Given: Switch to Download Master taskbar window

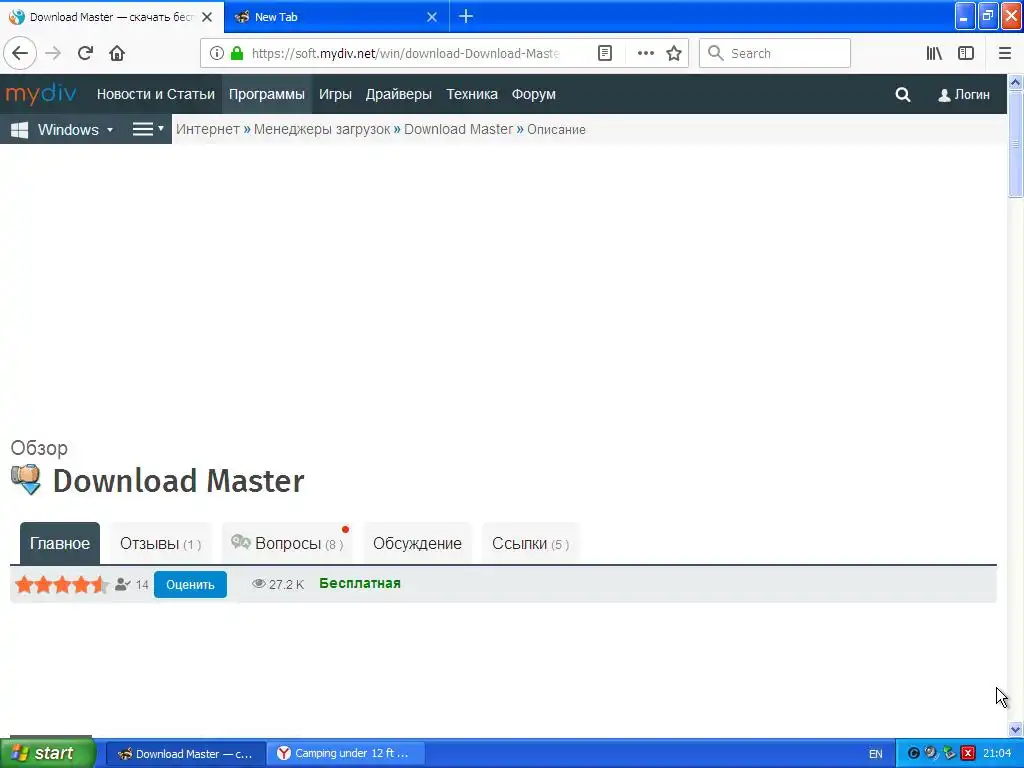Looking at the screenshot, I should click(x=185, y=754).
